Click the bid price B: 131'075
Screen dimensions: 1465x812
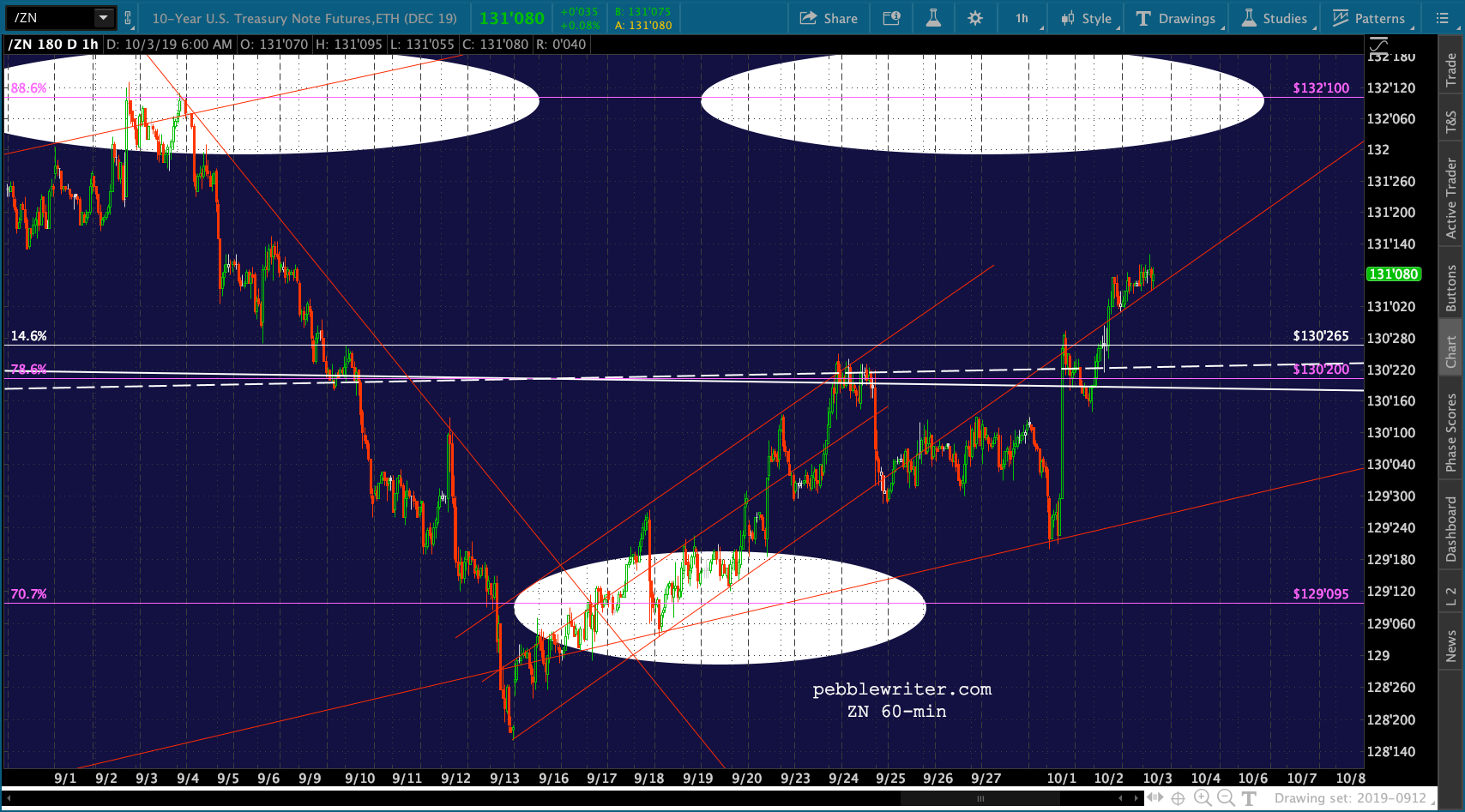(642, 12)
